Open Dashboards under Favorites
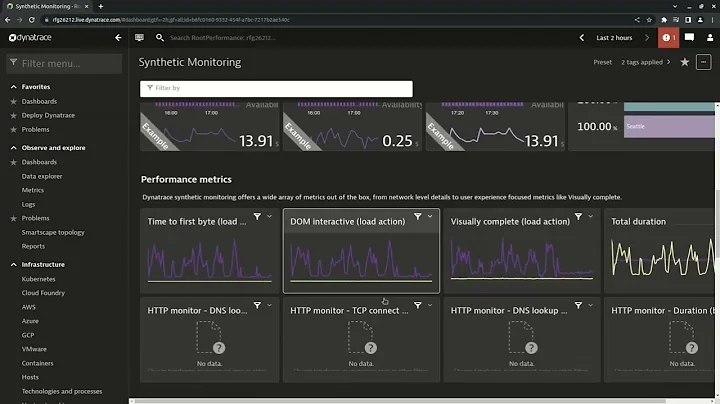720x404 pixels. (x=39, y=101)
